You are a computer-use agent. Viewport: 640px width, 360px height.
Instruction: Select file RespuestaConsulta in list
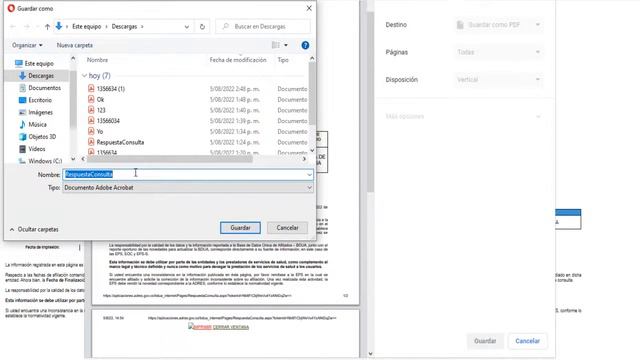click(x=120, y=142)
